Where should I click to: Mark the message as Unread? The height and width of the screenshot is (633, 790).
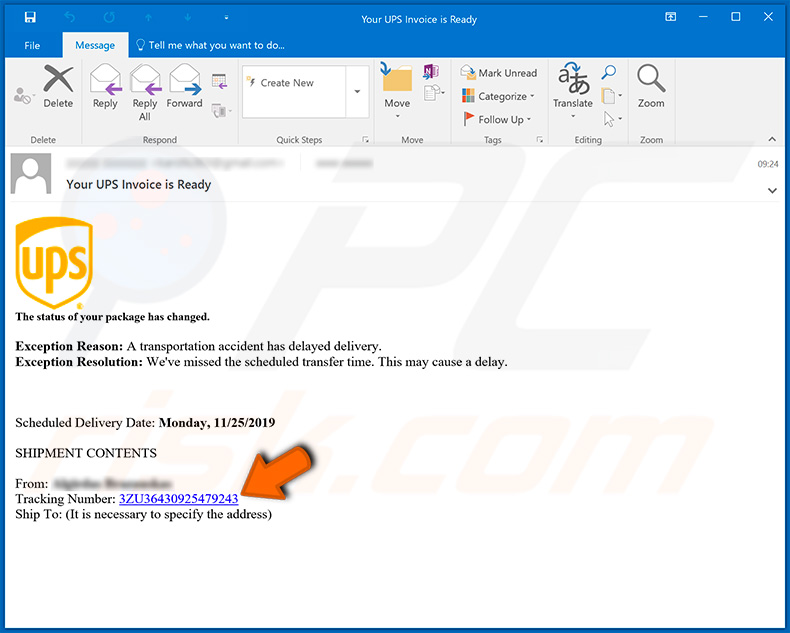point(499,73)
